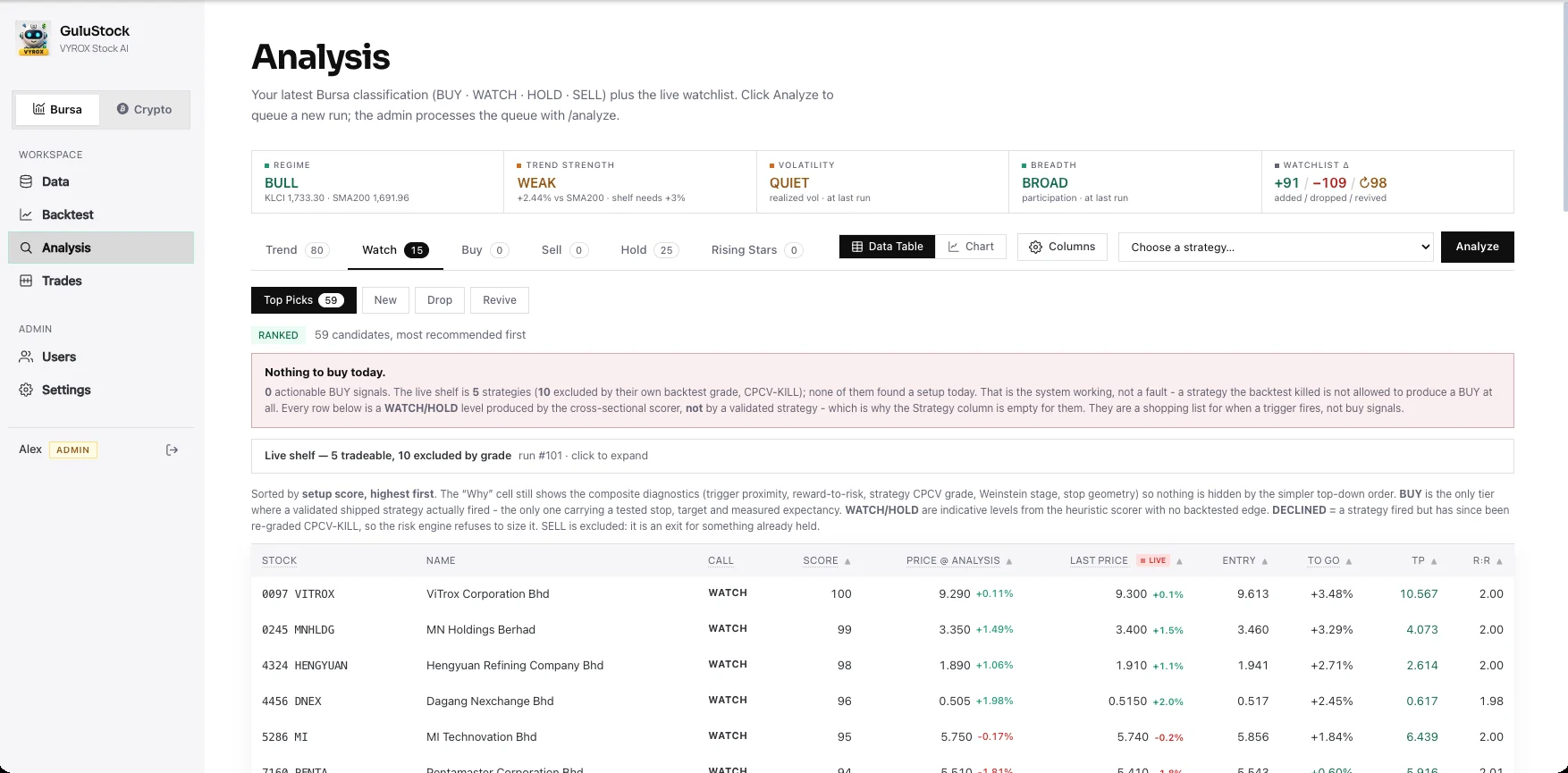Open the Hold tab
This screenshot has width=1568, height=773.
(649, 250)
